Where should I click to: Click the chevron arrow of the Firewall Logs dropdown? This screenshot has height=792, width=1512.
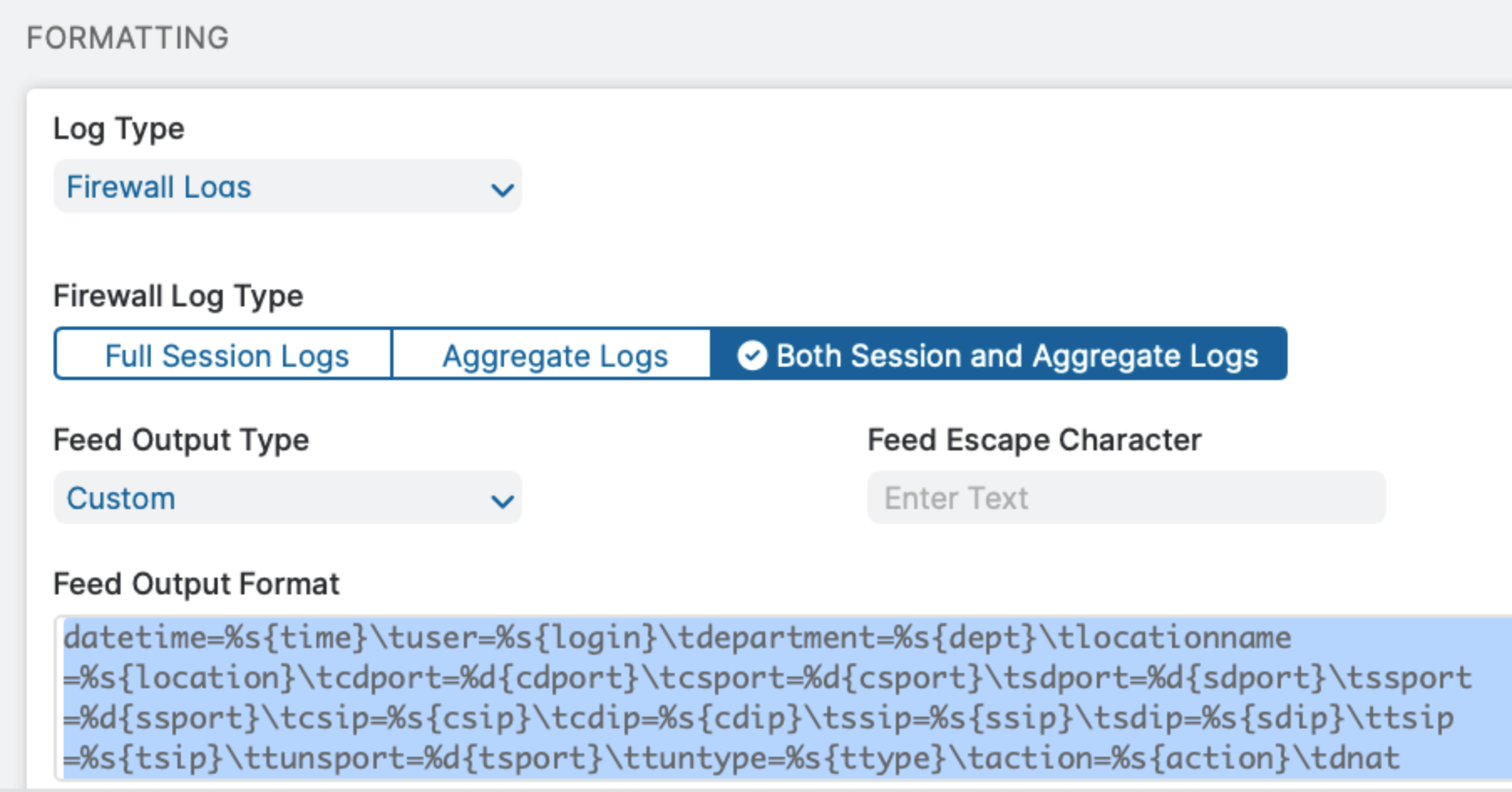click(501, 189)
